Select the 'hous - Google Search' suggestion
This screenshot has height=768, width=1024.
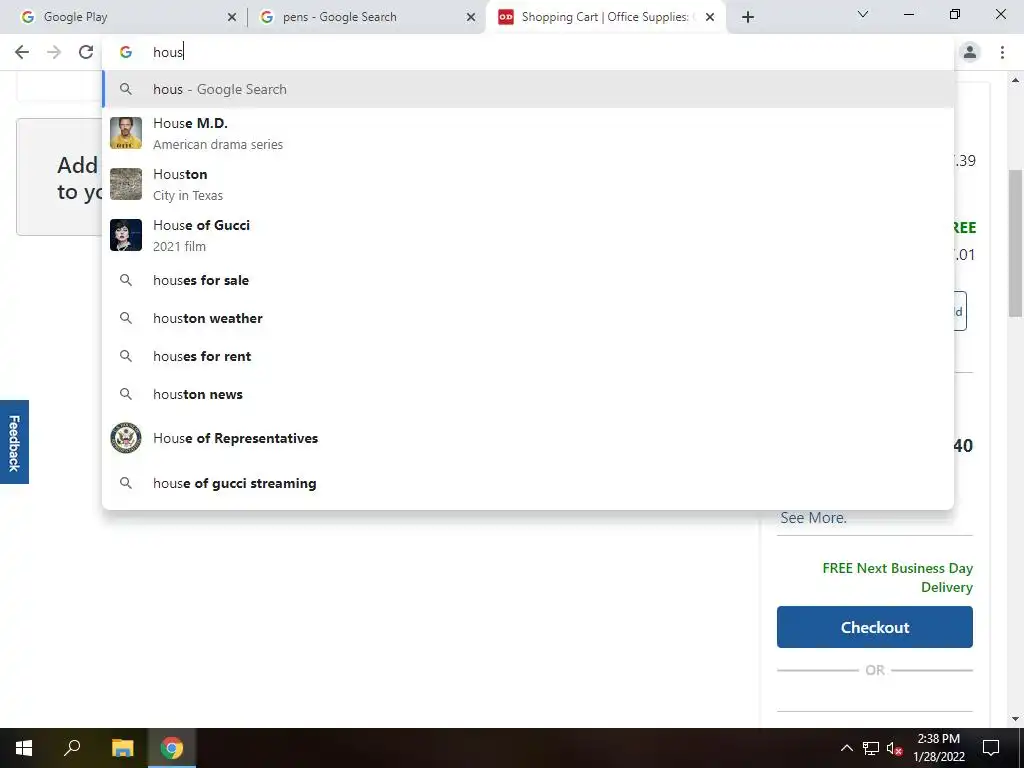coord(528,89)
